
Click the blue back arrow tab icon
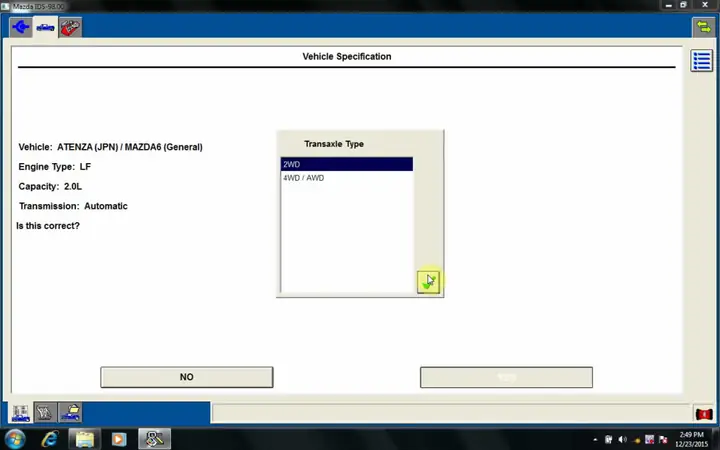click(21, 28)
